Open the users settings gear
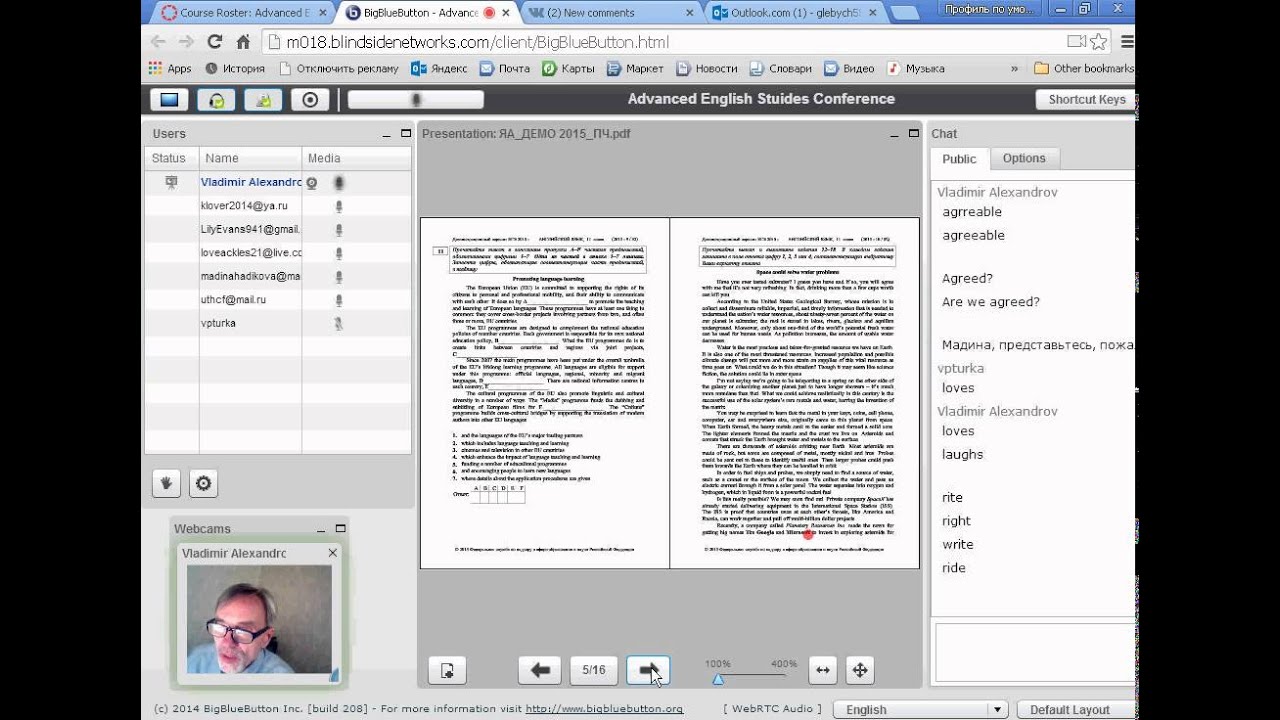The image size is (1280, 720). (203, 483)
